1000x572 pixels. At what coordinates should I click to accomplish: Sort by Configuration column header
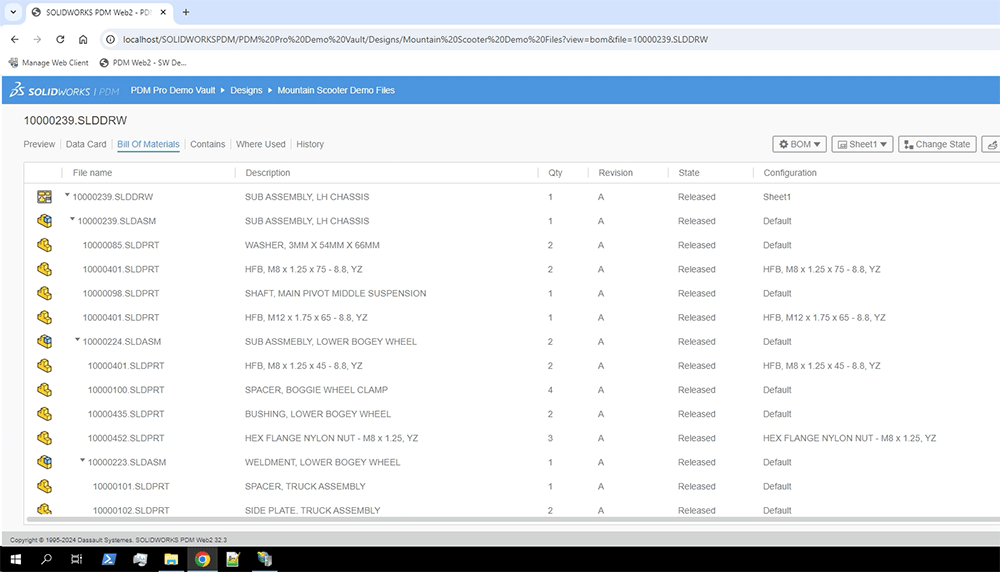pyautogui.click(x=790, y=173)
